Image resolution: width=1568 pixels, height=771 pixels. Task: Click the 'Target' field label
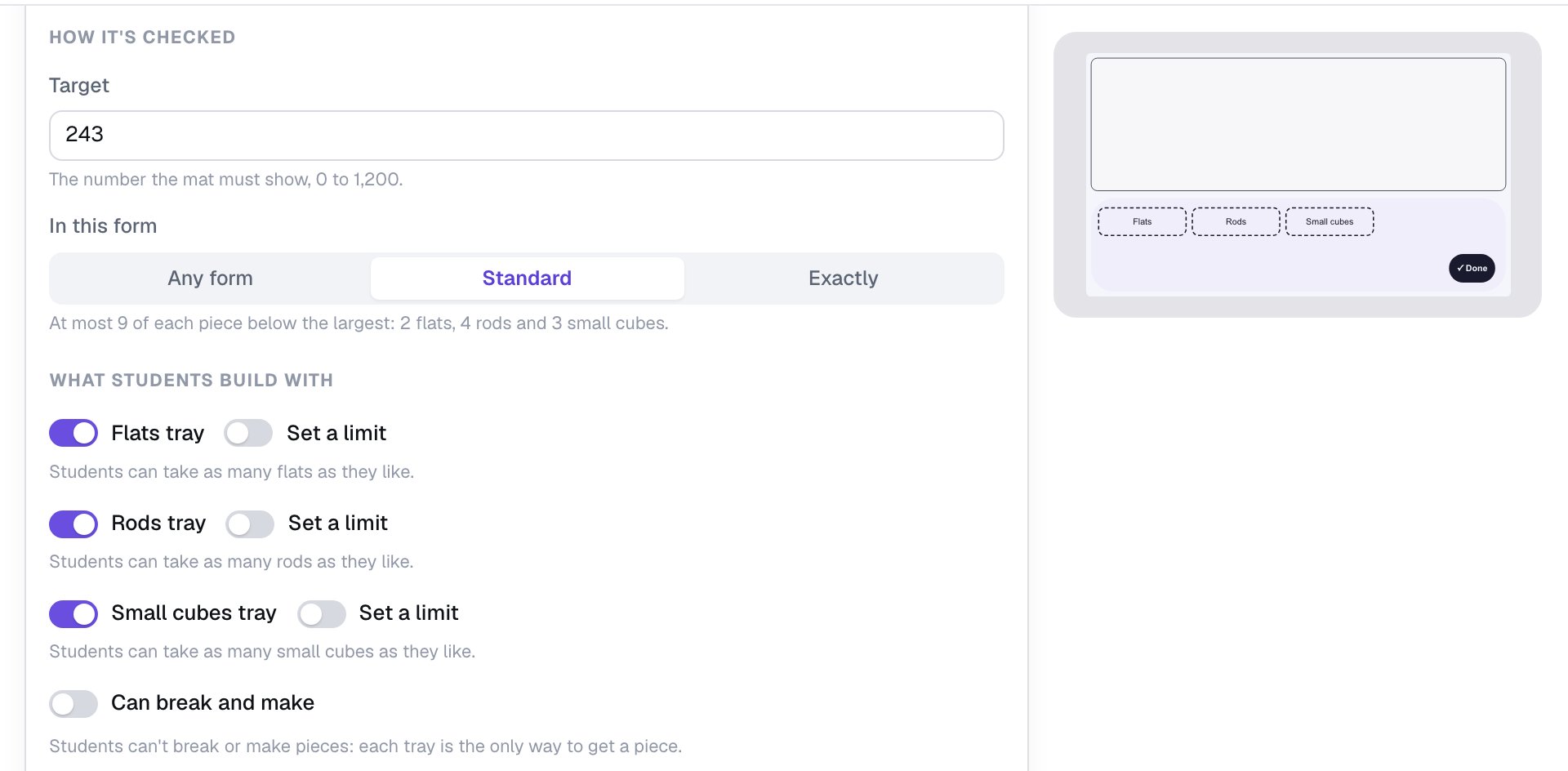[79, 86]
